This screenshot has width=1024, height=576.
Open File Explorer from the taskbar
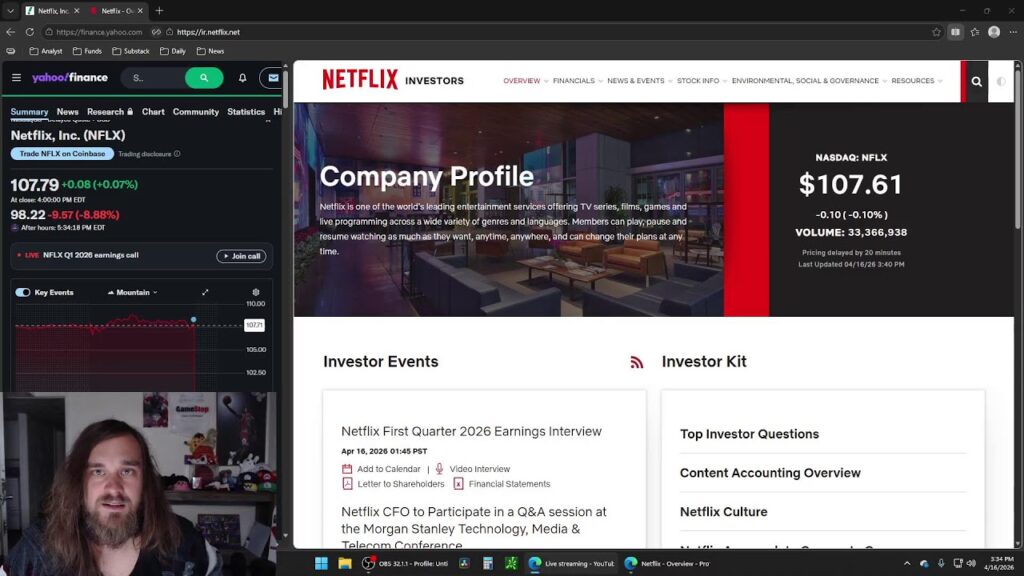pyautogui.click(x=345, y=563)
